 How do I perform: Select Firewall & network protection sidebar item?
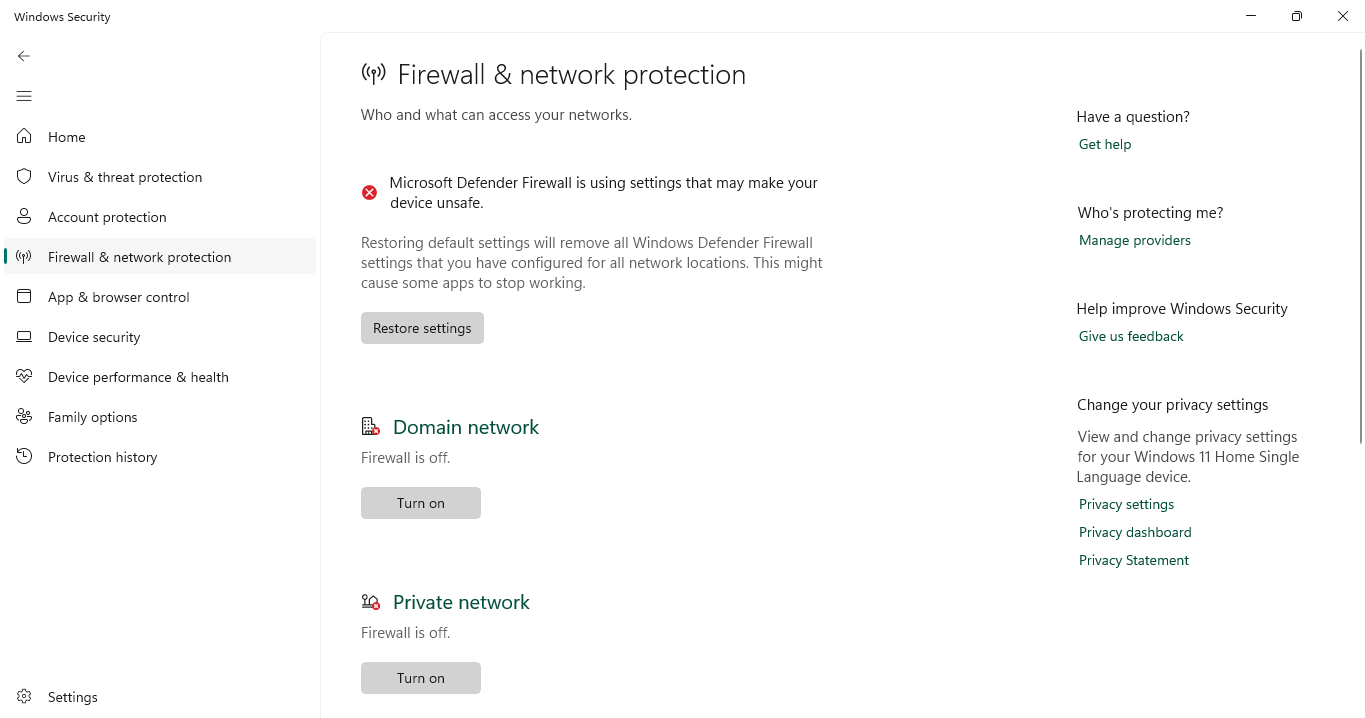click(139, 257)
